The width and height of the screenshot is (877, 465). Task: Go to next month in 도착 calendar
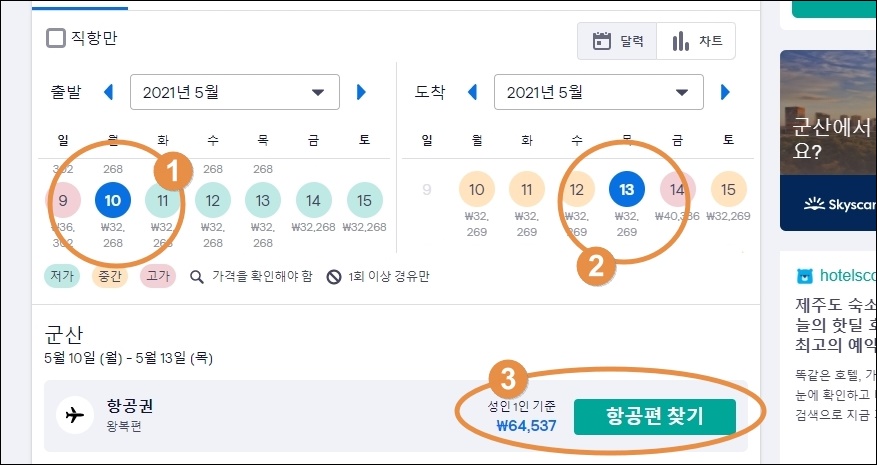click(x=725, y=92)
